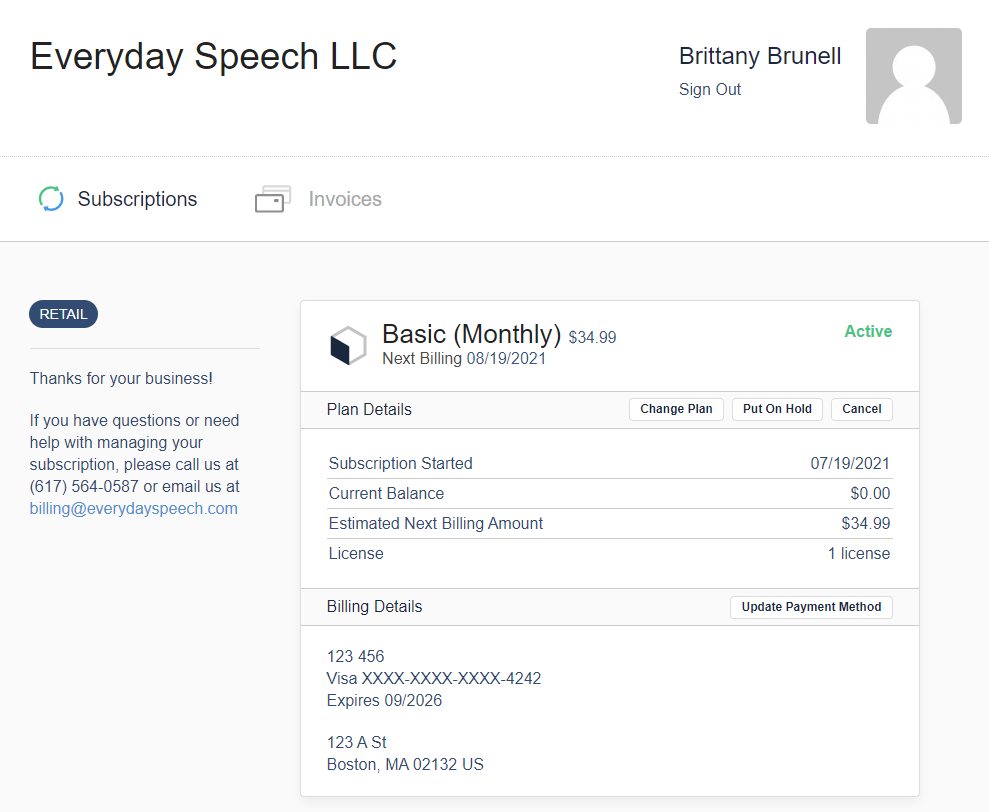
Task: Click the RETAIL badge
Action: point(63,314)
